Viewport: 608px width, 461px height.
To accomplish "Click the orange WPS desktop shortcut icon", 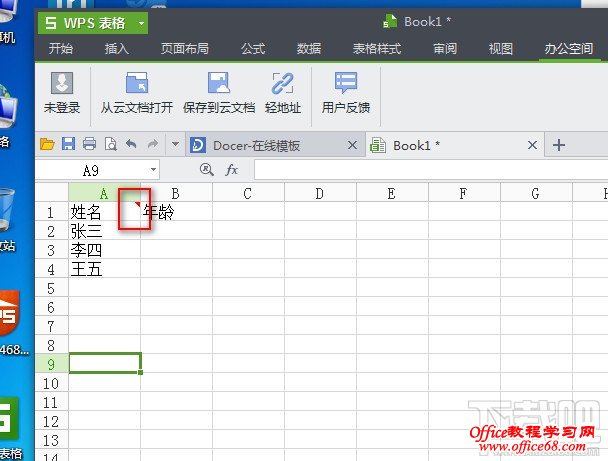I will point(9,313).
